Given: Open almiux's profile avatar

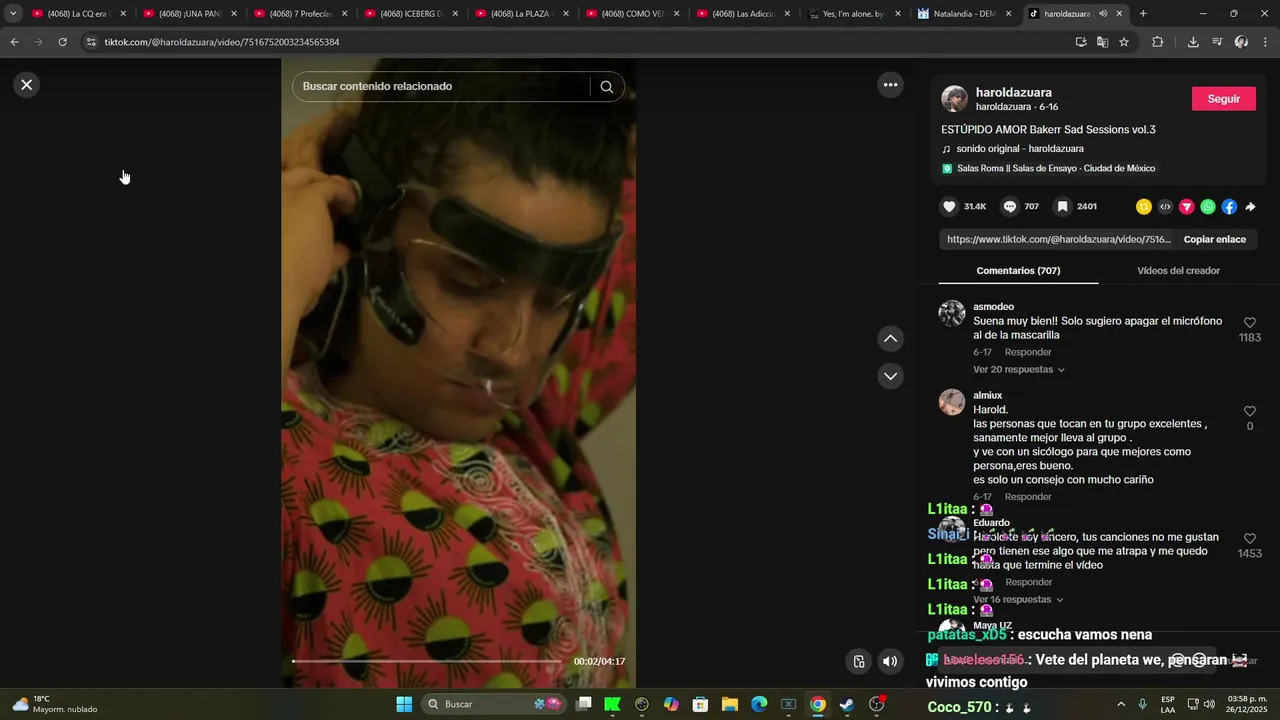Looking at the screenshot, I should point(951,402).
